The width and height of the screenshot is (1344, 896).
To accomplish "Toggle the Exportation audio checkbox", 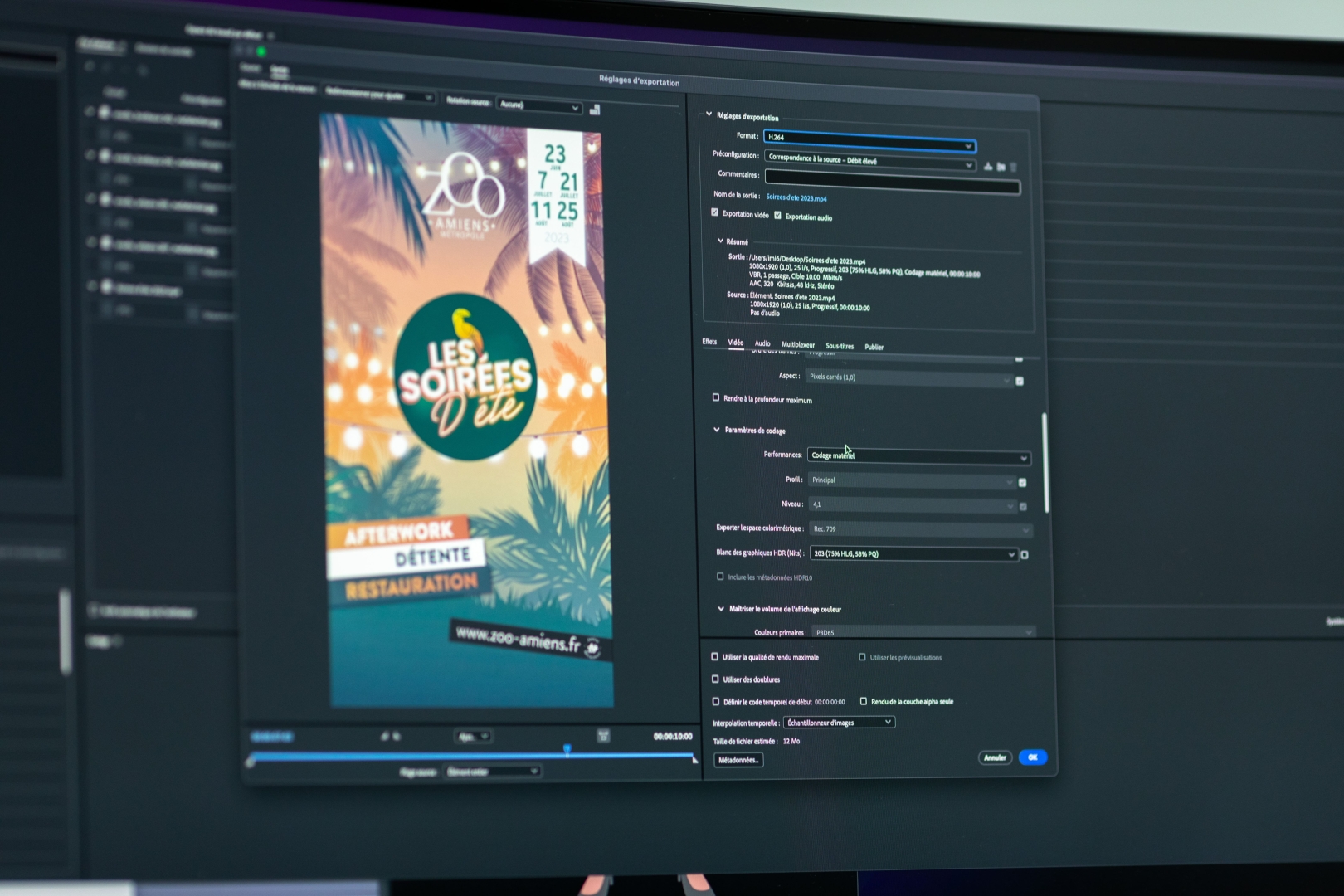I will click(777, 216).
